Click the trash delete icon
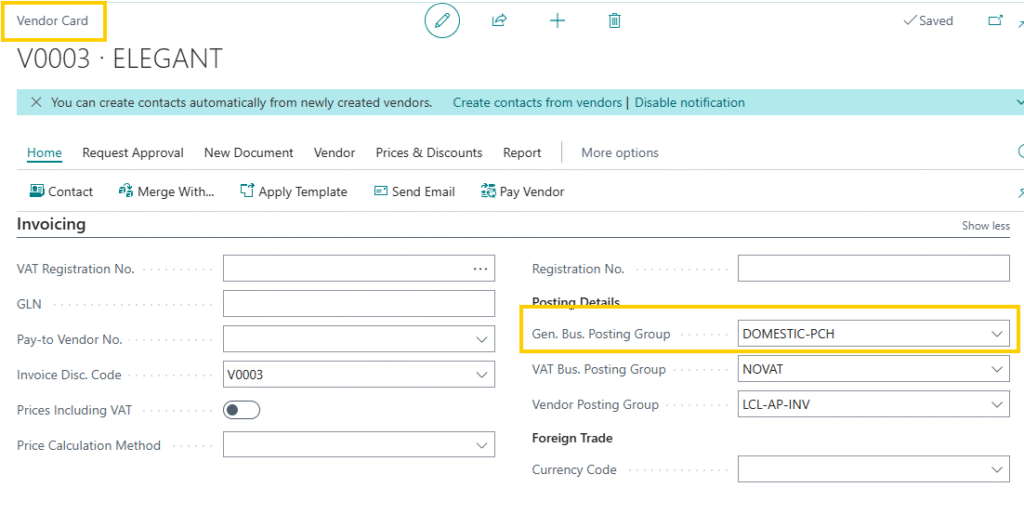The image size is (1024, 514). (615, 20)
